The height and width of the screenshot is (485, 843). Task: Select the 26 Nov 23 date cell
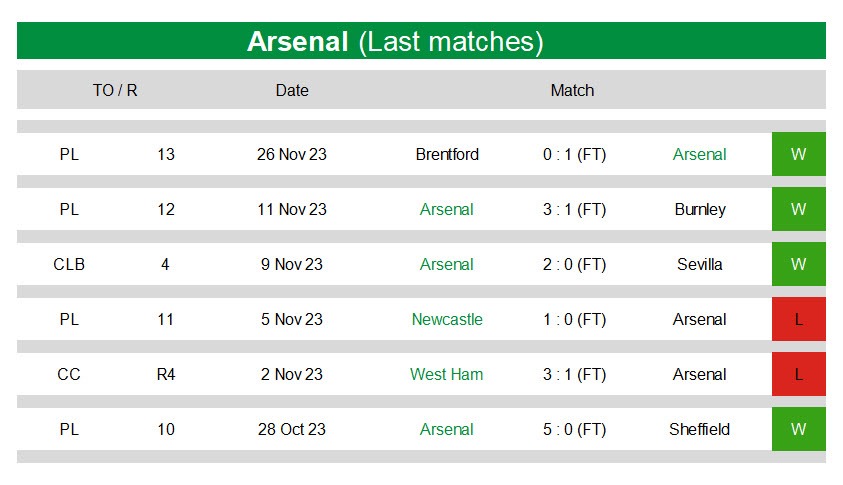[292, 154]
